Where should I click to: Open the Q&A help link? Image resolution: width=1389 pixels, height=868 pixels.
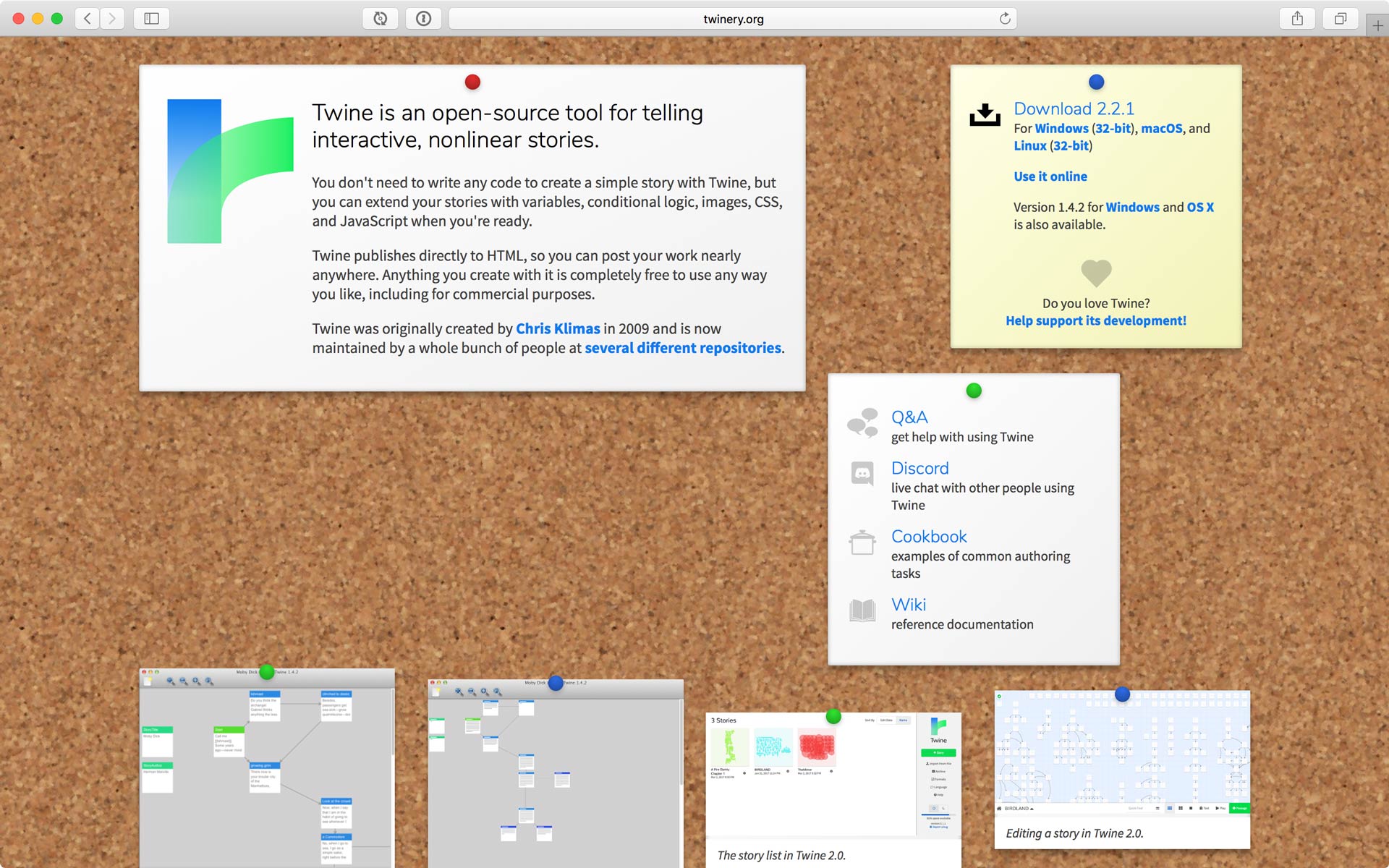coord(909,417)
